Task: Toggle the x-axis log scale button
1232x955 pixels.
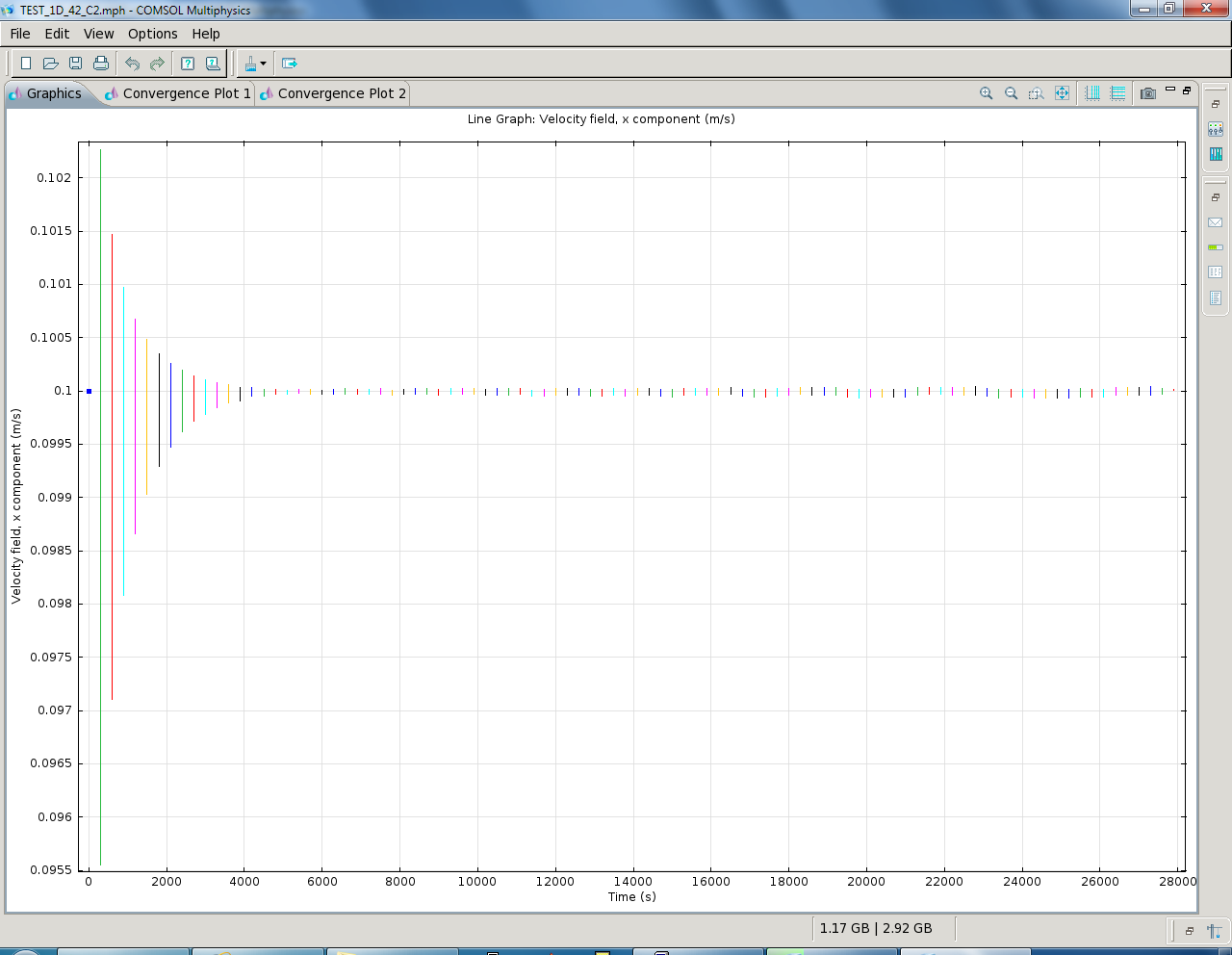Action: click(x=1092, y=93)
